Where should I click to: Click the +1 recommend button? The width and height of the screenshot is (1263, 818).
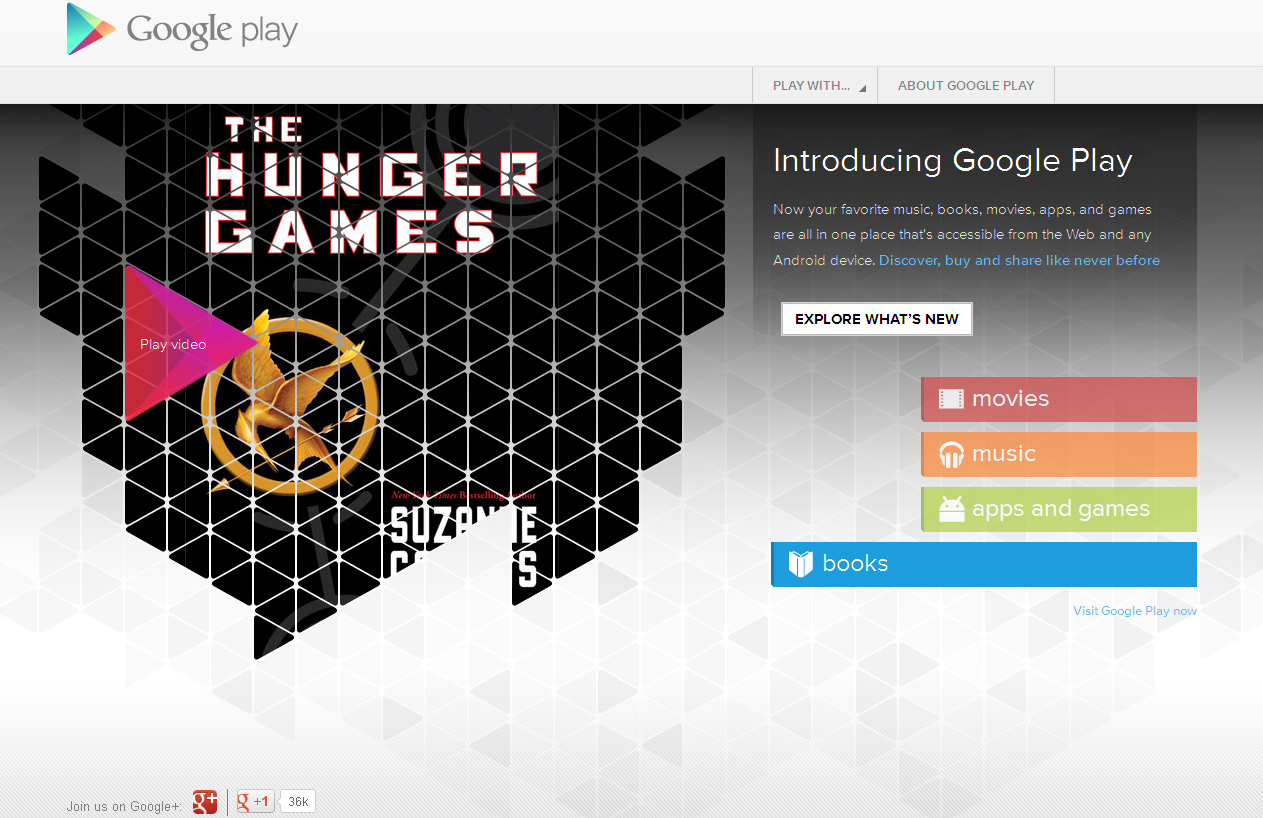255,802
